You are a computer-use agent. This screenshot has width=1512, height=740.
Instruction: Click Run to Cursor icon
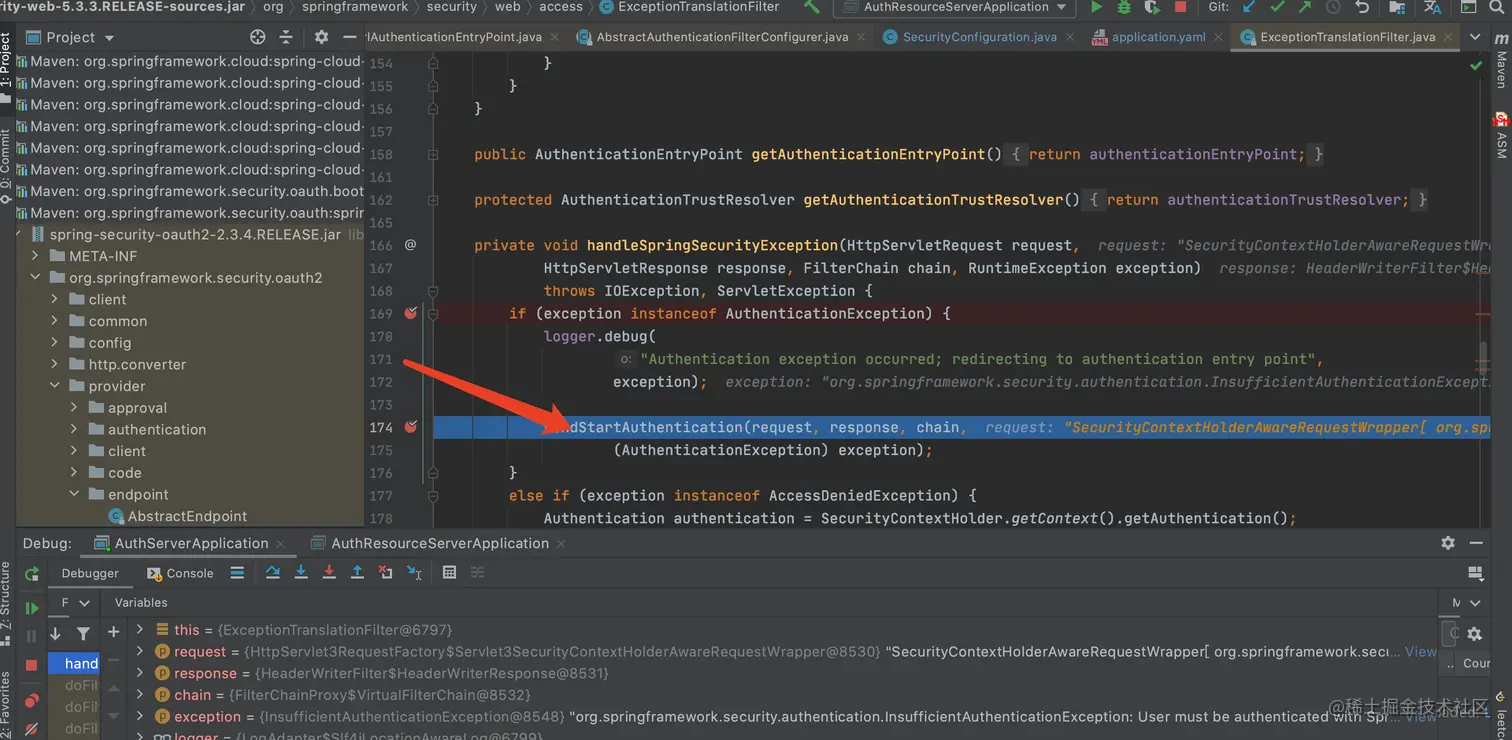(414, 572)
